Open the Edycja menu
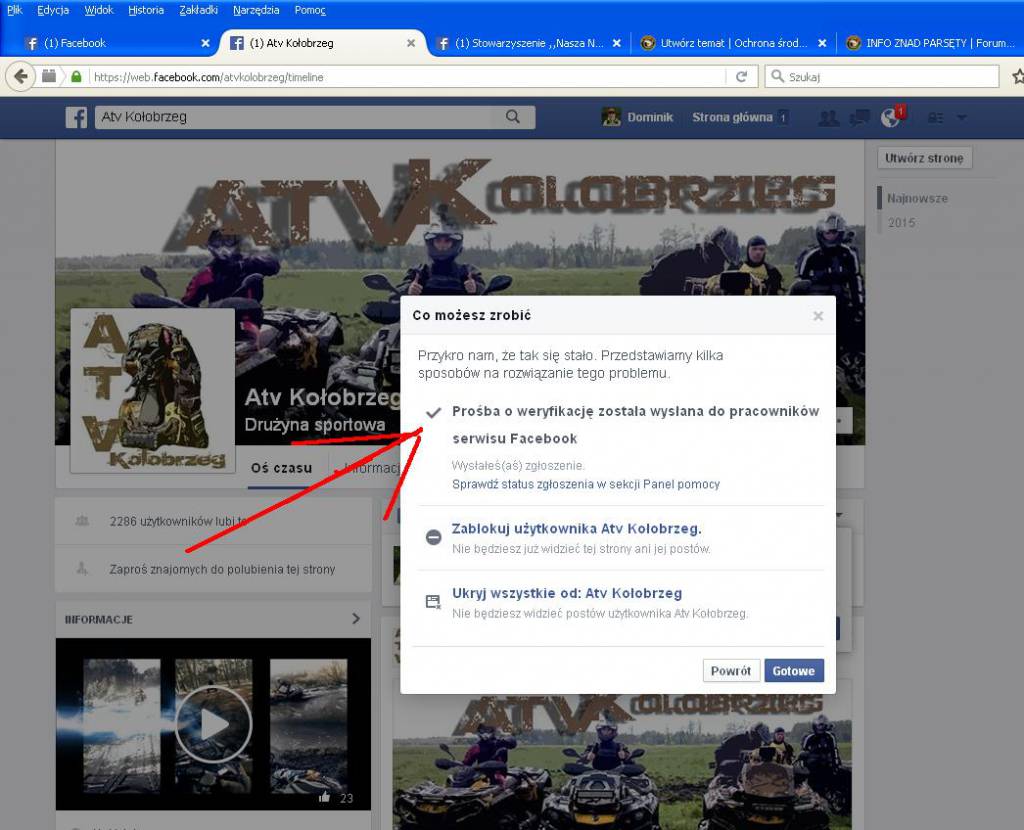Viewport: 1024px width, 830px height. [x=53, y=10]
